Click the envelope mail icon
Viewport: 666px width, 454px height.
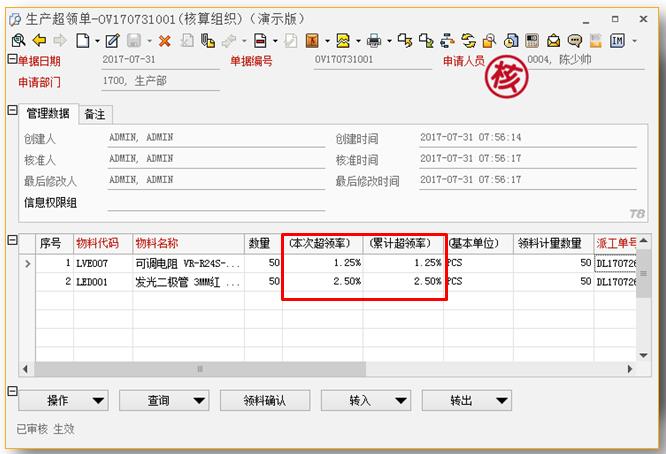553,41
